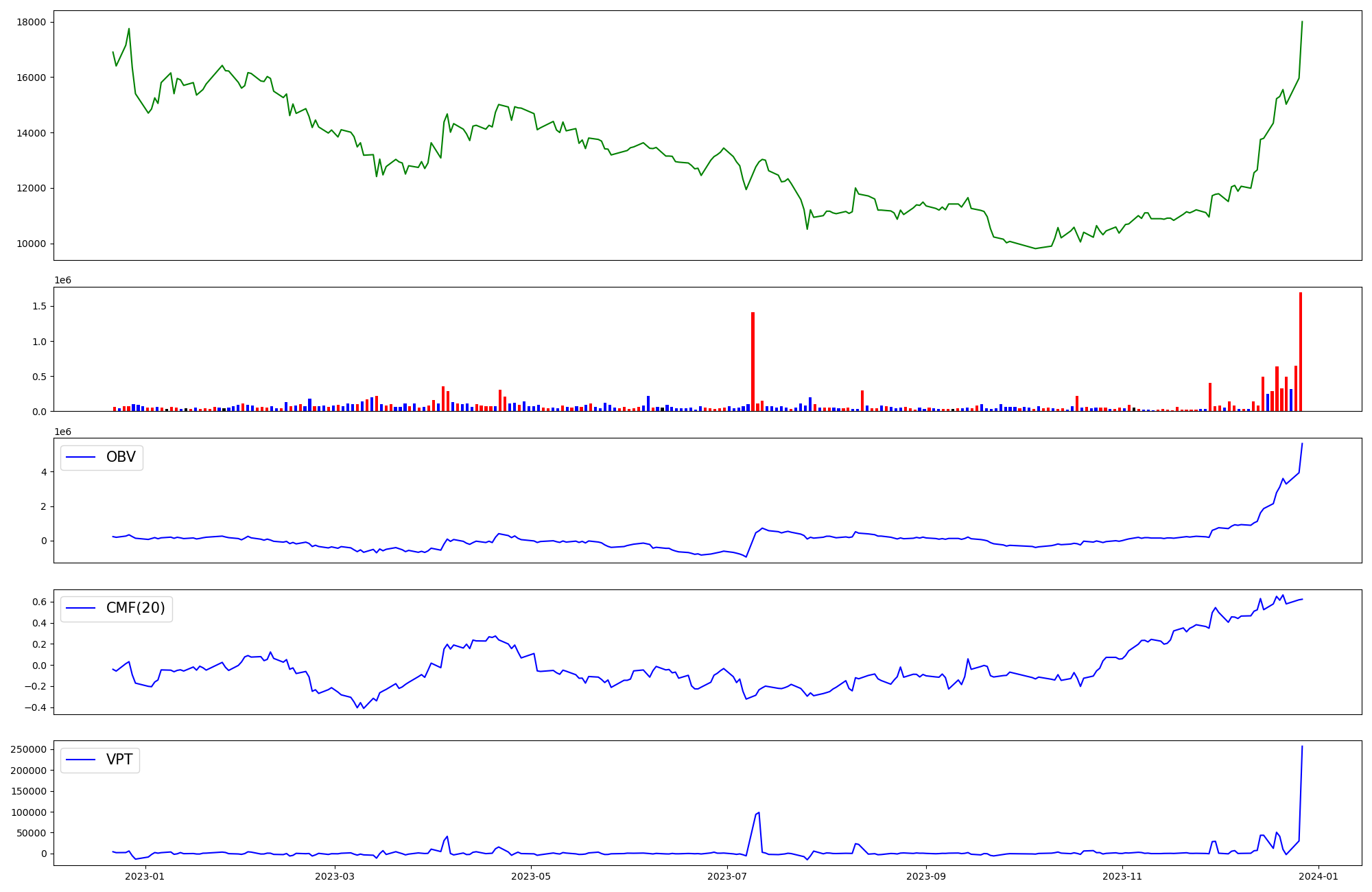Click the 2023-01 x-axis date label
Screen dimensions: 1372x892
click(145, 876)
